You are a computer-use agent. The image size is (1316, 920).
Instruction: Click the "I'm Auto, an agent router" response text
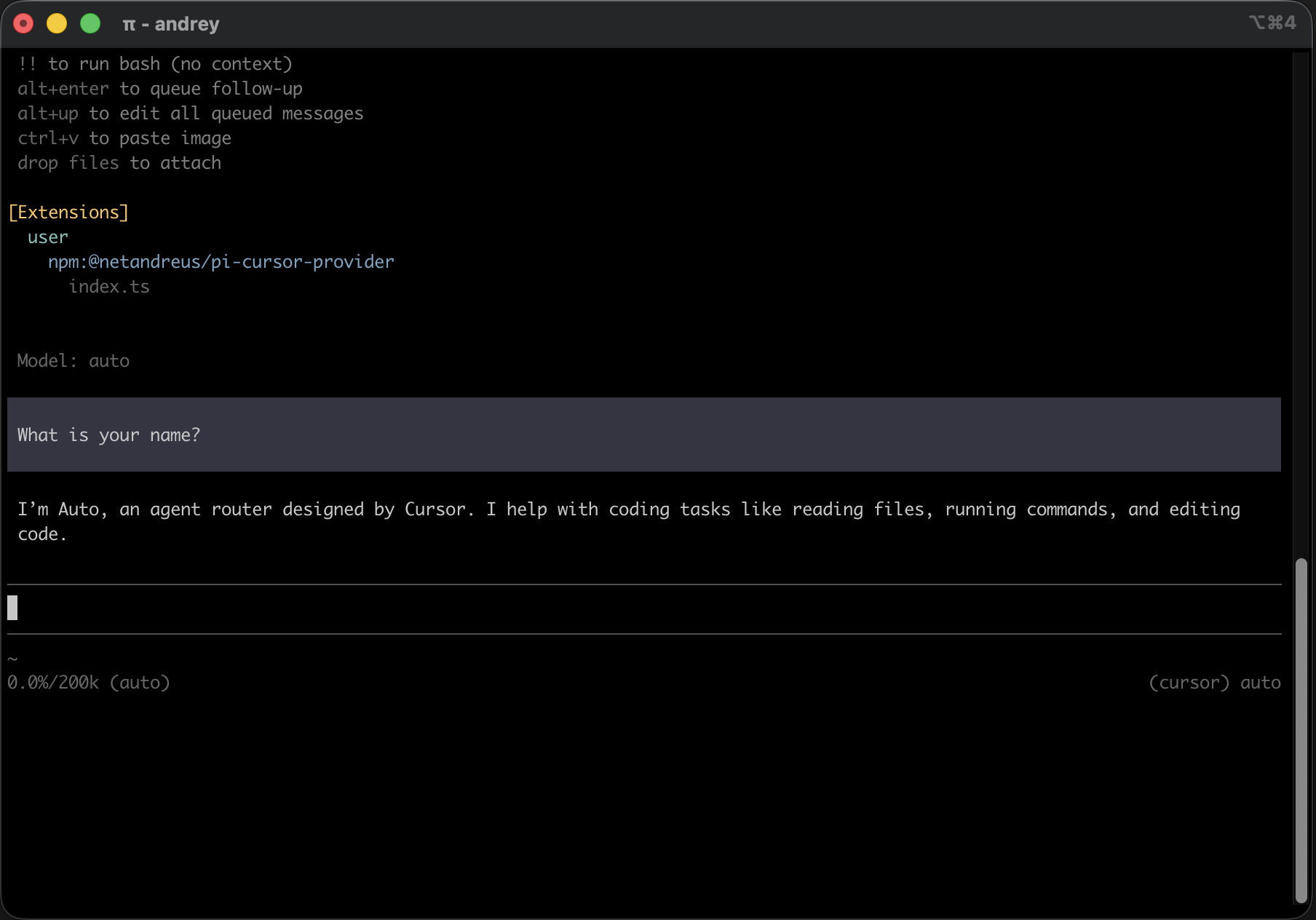point(629,521)
